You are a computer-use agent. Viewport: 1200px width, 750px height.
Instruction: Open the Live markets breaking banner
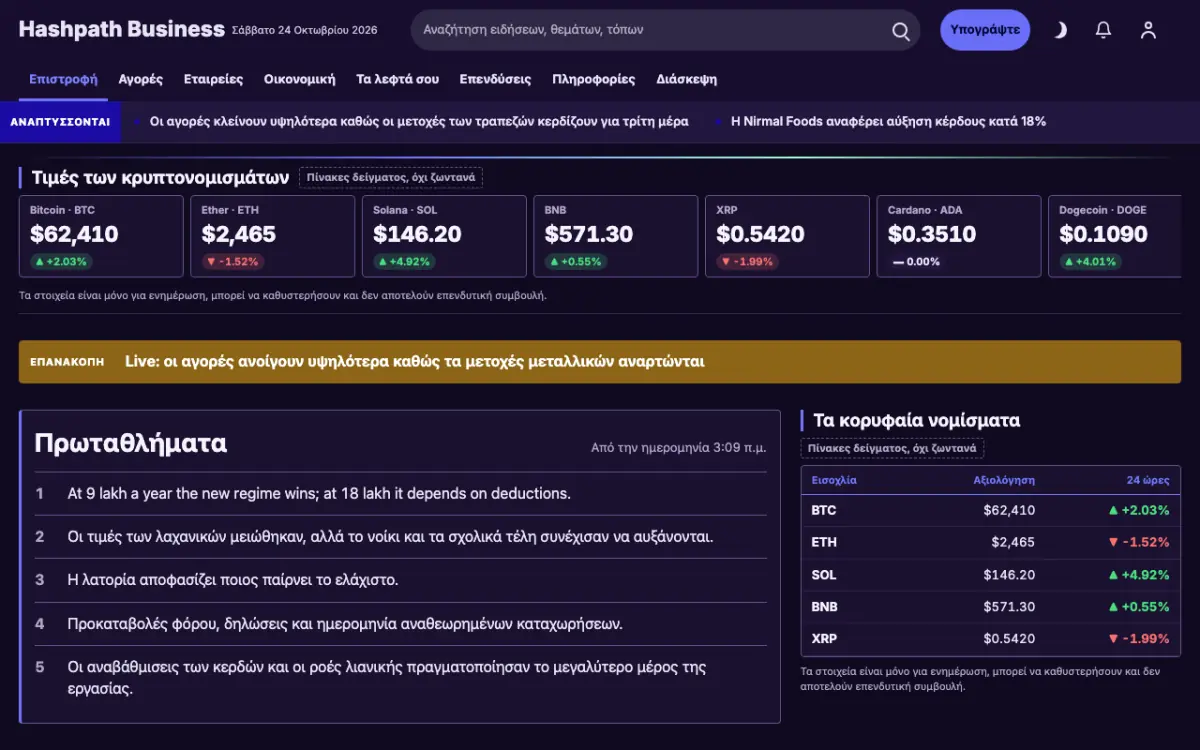(x=600, y=362)
